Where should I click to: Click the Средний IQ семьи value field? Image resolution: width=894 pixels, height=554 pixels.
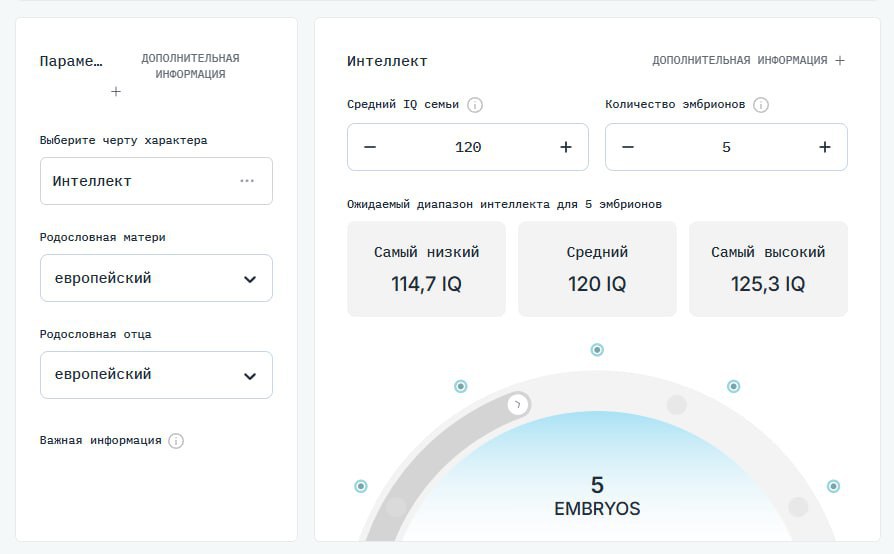pos(468,147)
